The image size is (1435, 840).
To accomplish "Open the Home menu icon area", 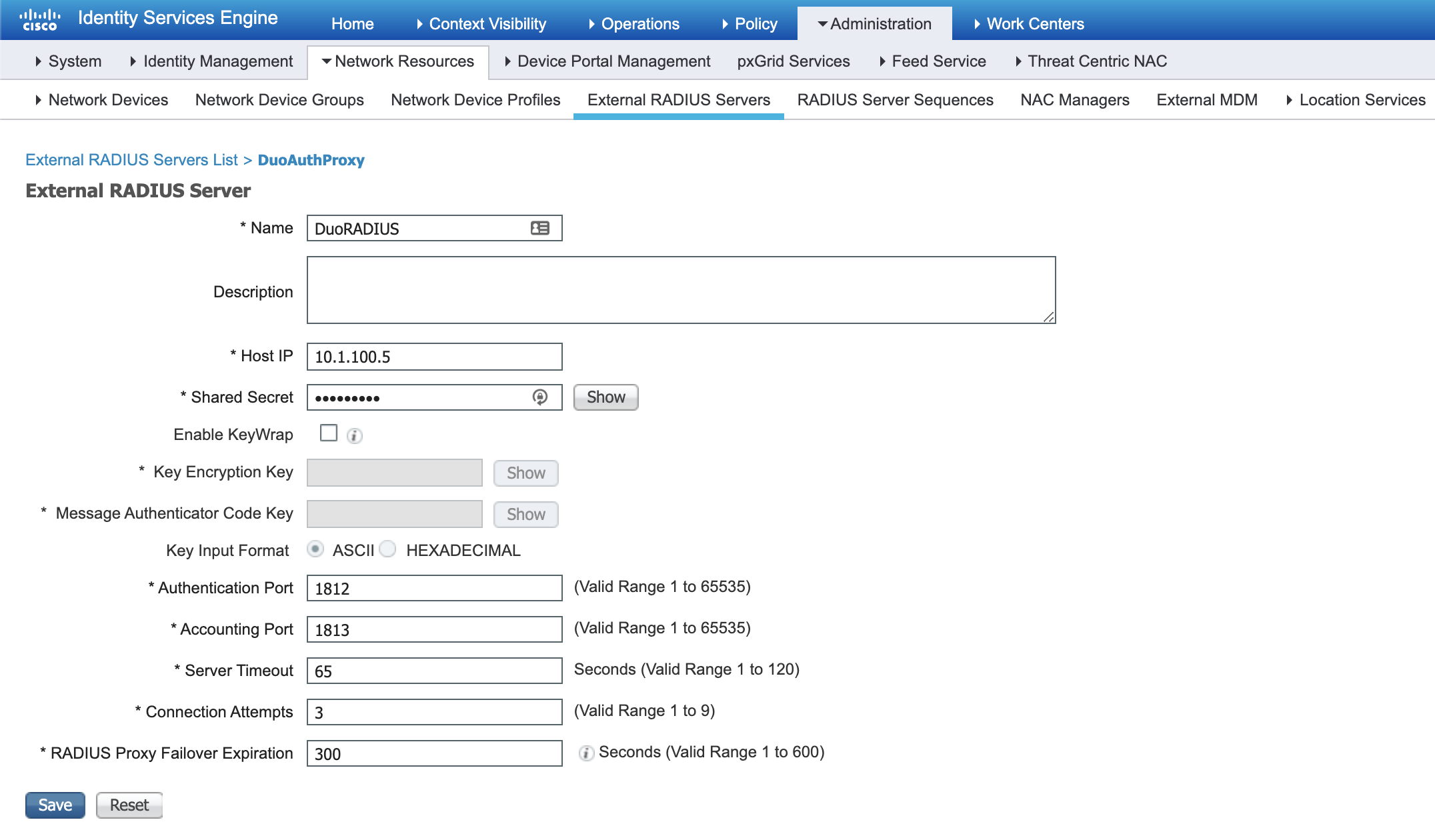I will [x=352, y=23].
